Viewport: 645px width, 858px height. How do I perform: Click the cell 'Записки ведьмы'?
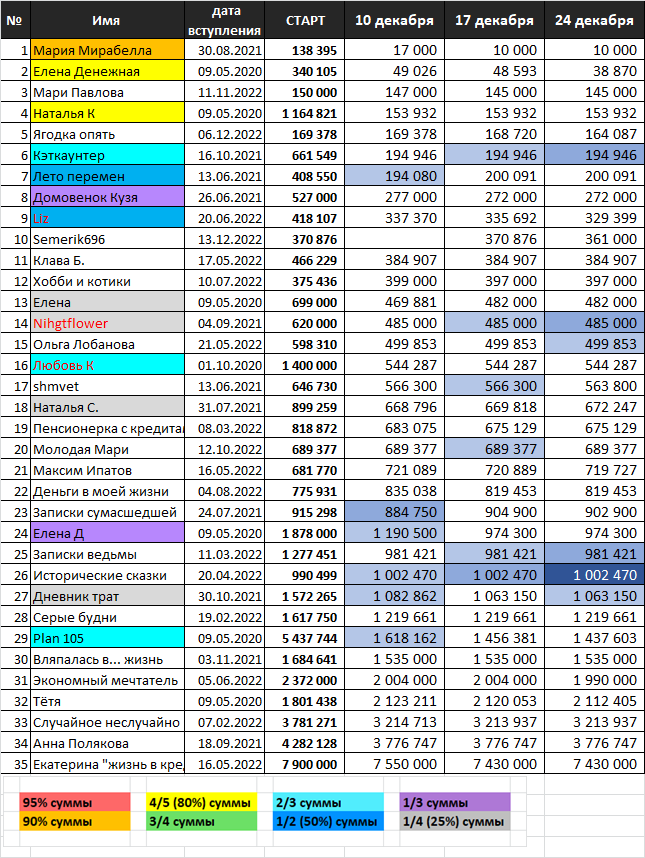[107, 554]
